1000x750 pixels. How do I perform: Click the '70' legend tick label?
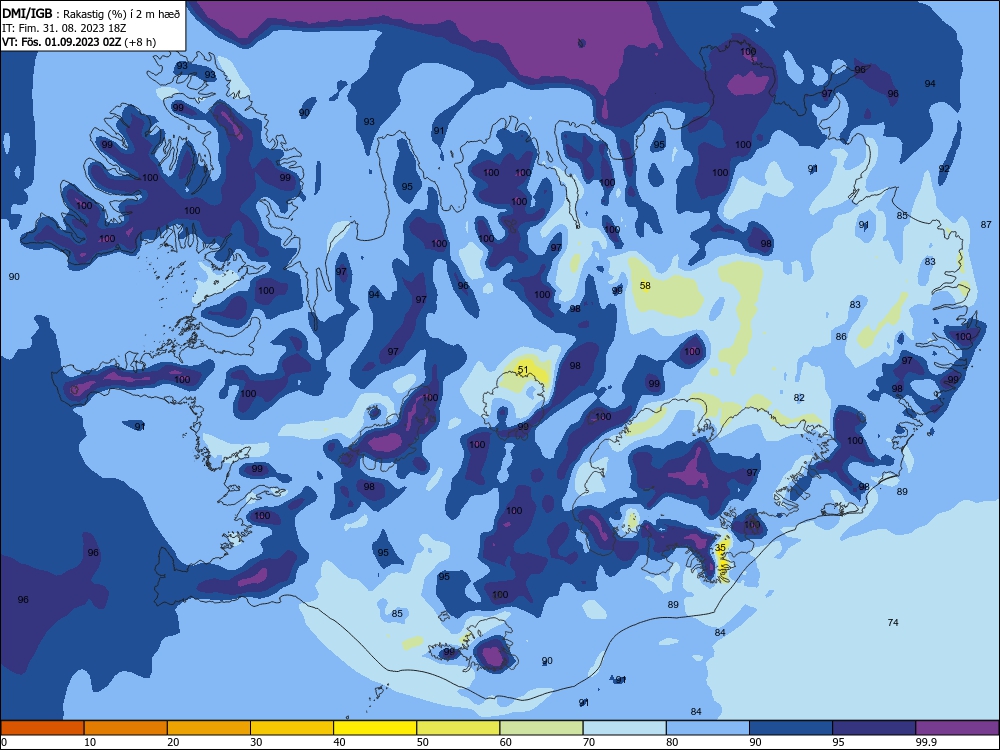point(589,742)
